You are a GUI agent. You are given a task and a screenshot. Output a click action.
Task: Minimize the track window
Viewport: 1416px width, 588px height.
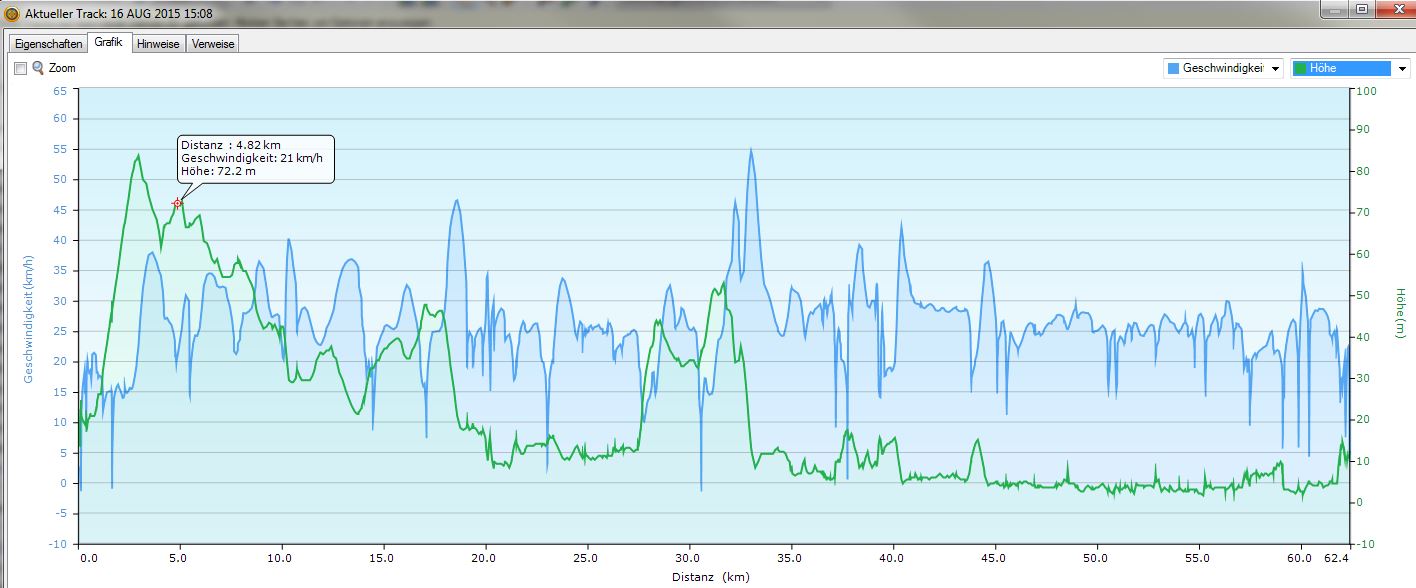coord(1335,9)
